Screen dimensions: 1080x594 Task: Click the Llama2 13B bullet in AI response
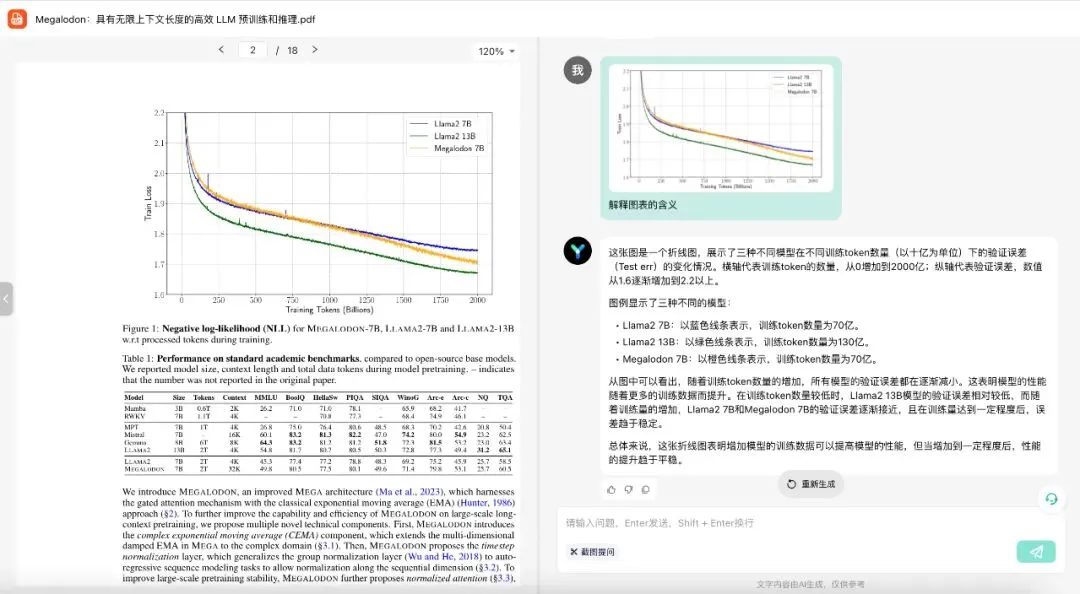click(x=747, y=342)
